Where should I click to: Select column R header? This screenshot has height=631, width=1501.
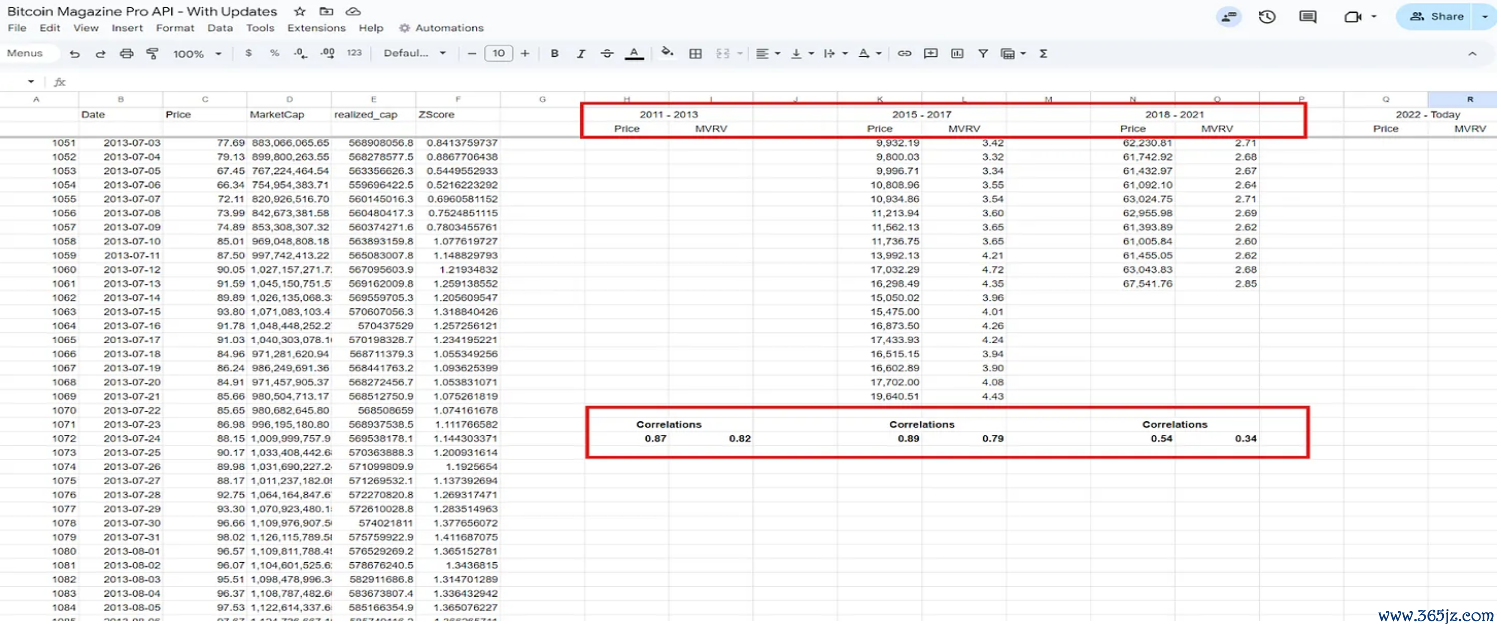click(x=1470, y=99)
